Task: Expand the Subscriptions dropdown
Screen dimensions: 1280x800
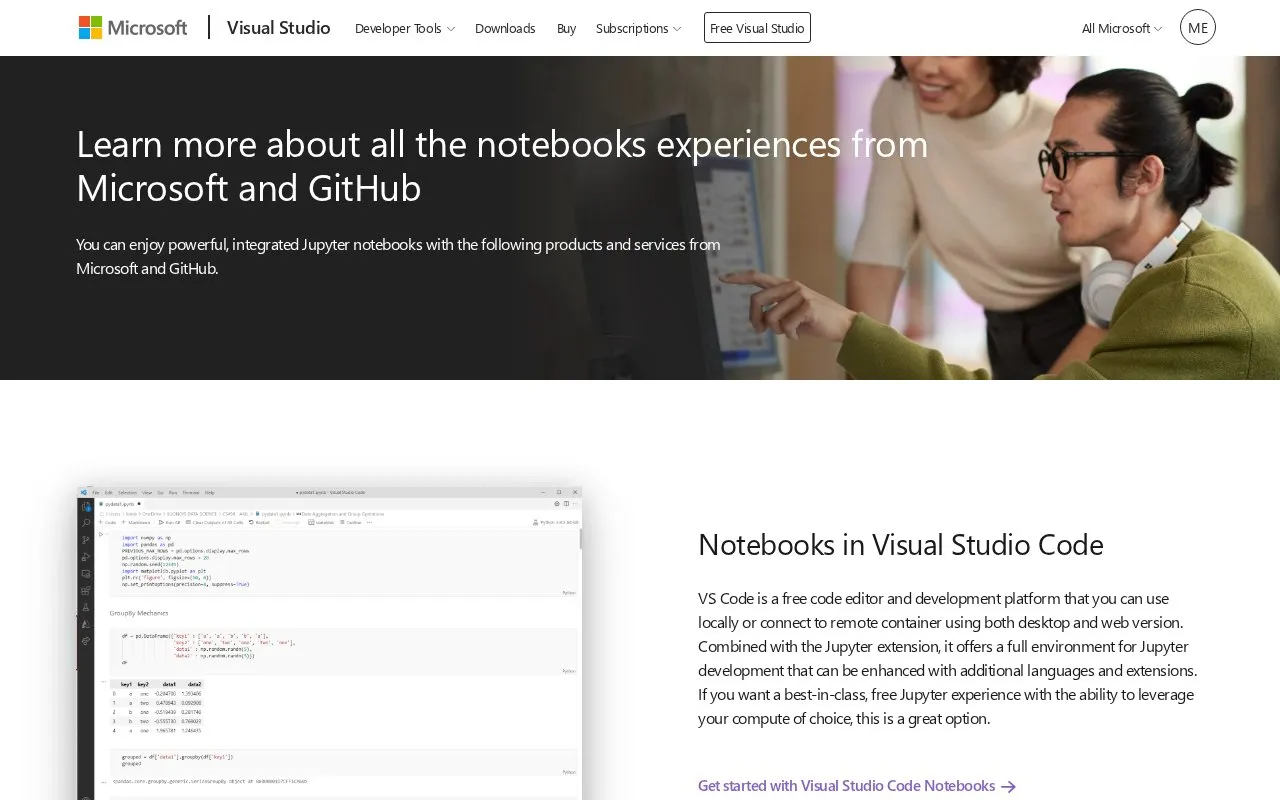Action: point(638,28)
